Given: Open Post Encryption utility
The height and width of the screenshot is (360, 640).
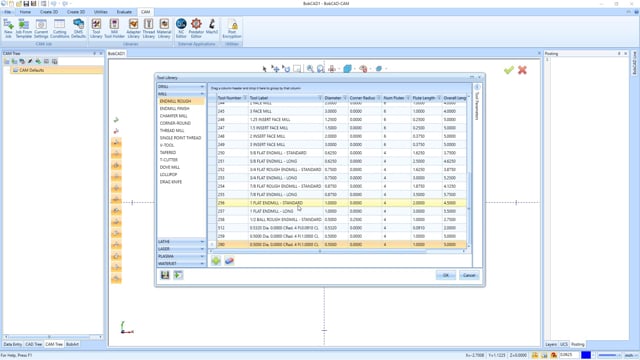Looking at the screenshot, I should [x=232, y=29].
